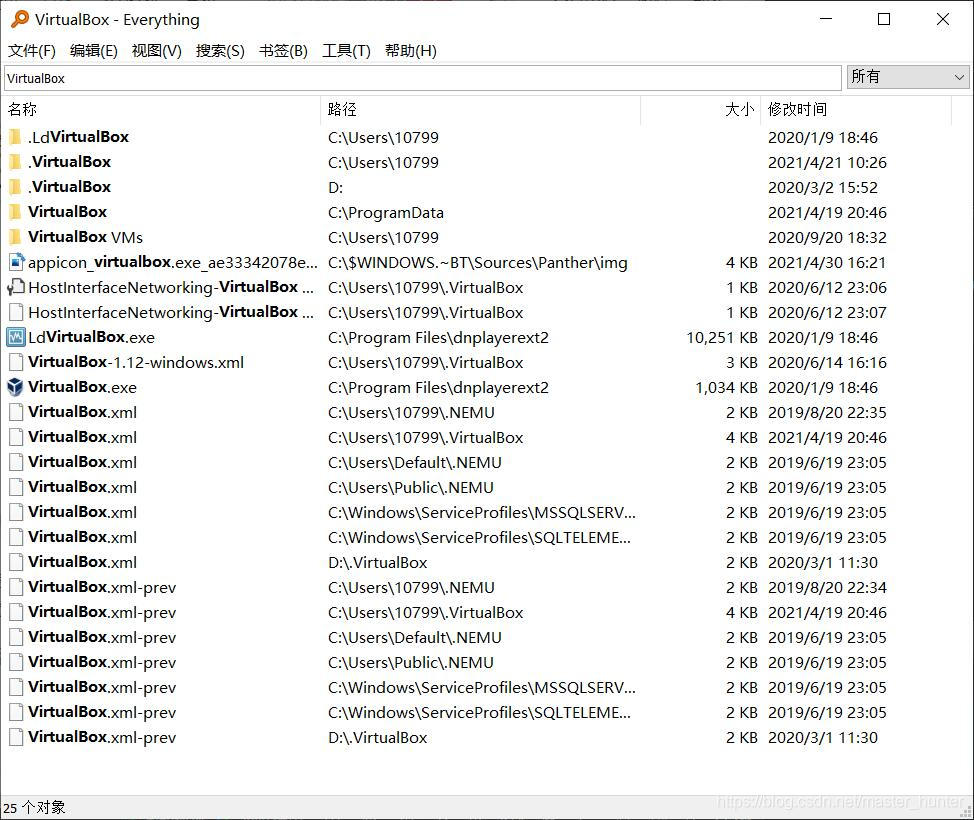Open the 所有 filter dropdown
This screenshot has width=974, height=820.
(957, 77)
